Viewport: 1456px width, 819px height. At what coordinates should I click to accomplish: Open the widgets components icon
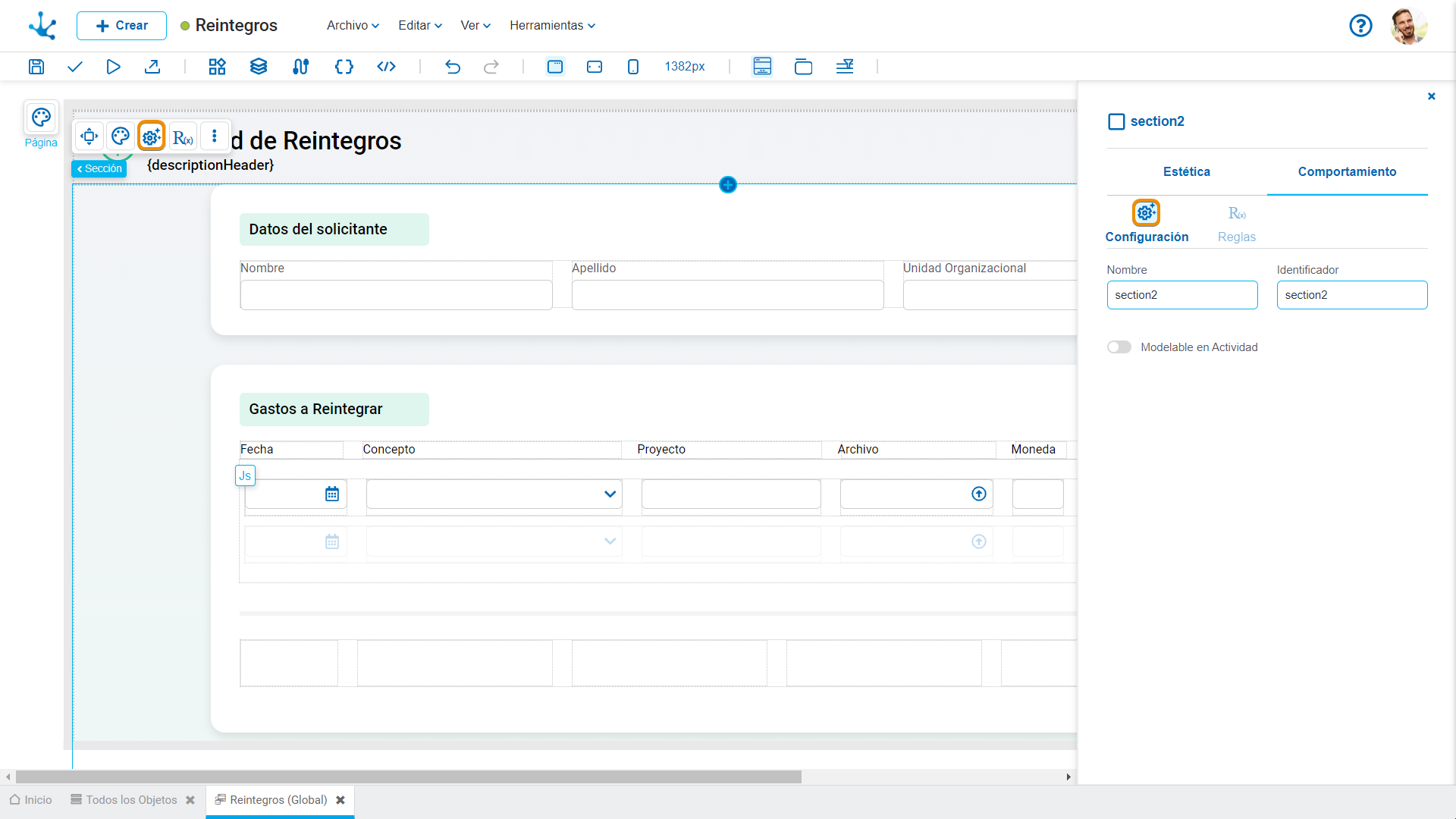(218, 67)
